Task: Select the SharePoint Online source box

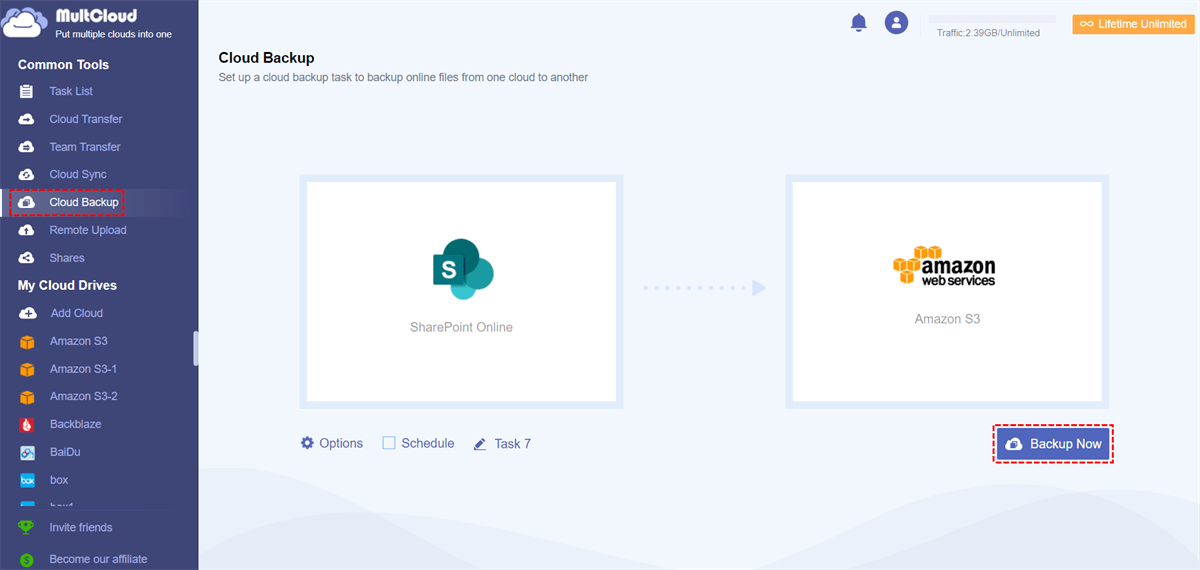Action: (461, 292)
